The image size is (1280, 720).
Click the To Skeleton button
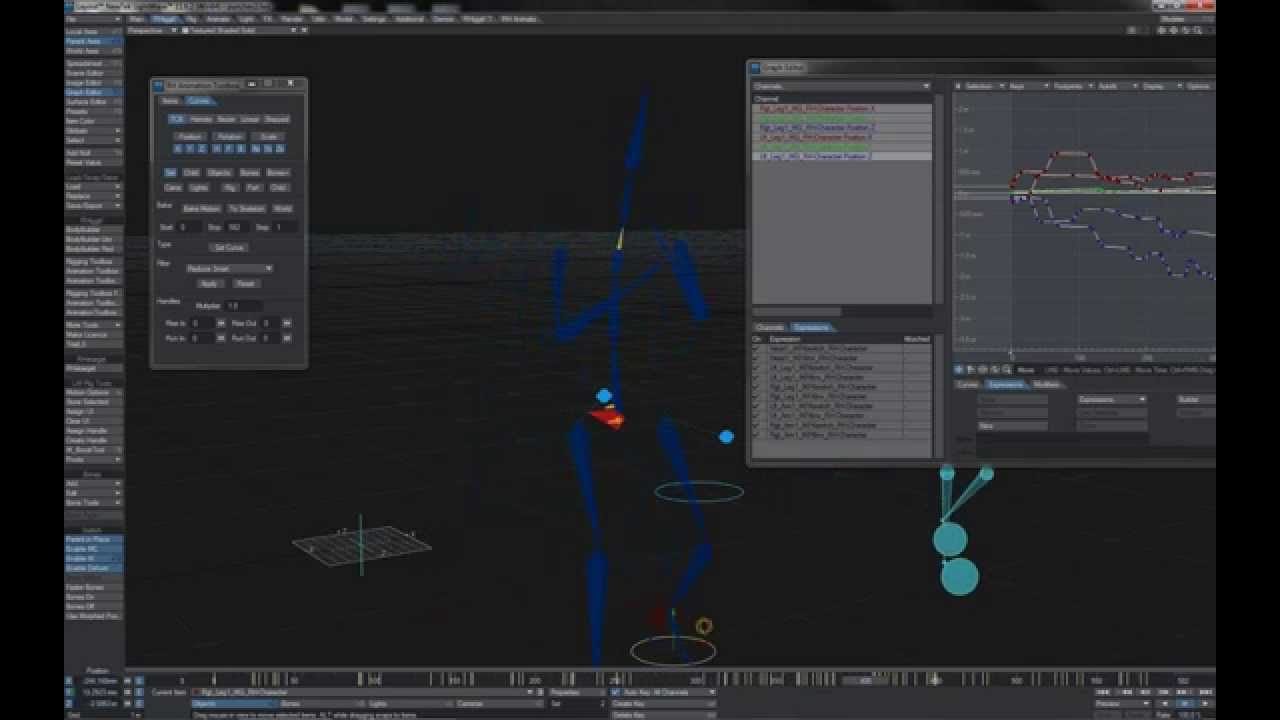pyautogui.click(x=246, y=209)
